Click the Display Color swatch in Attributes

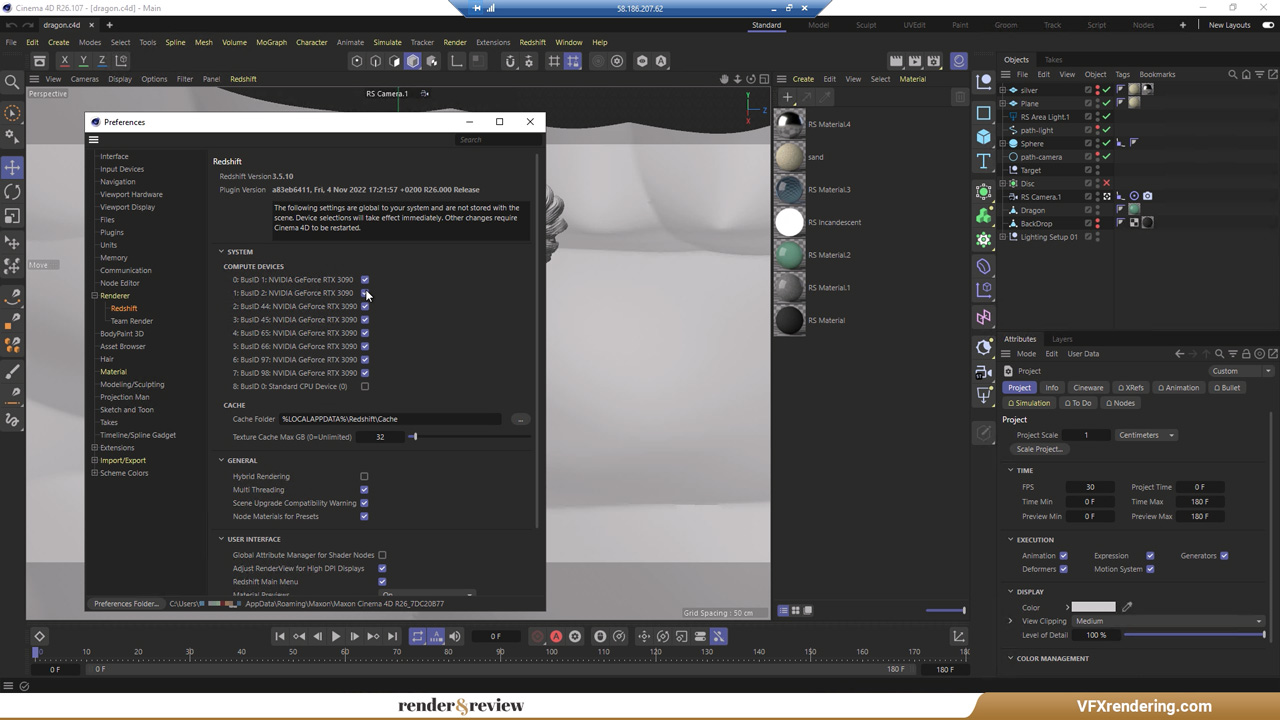[1093, 607]
